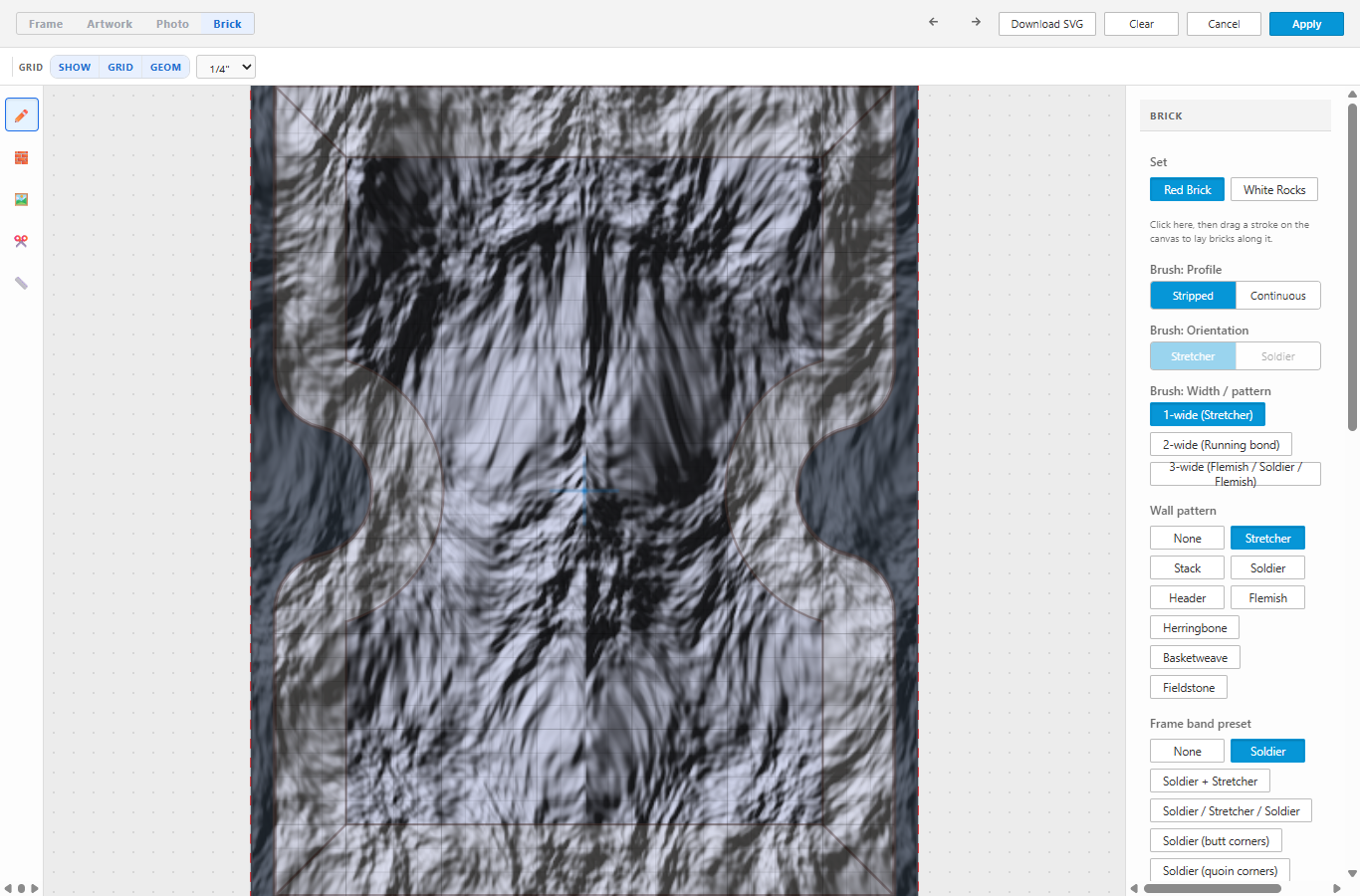
Task: Set brush profile to Continuous
Action: [1278, 296]
